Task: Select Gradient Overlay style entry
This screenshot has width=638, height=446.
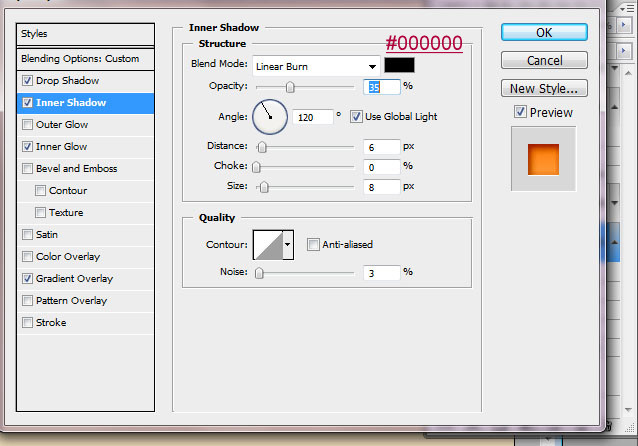Action: [x=74, y=279]
